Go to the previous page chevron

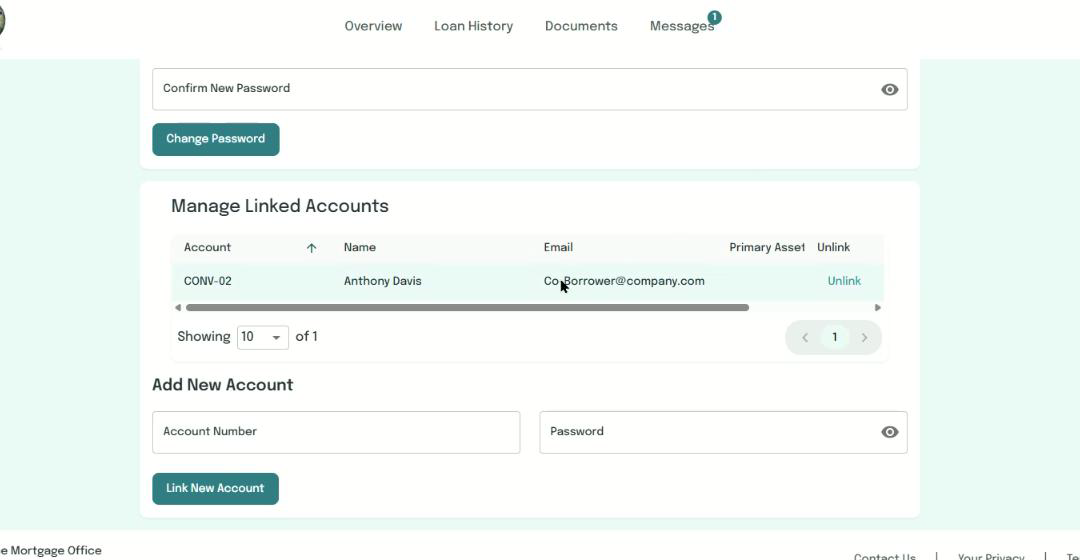[805, 338]
